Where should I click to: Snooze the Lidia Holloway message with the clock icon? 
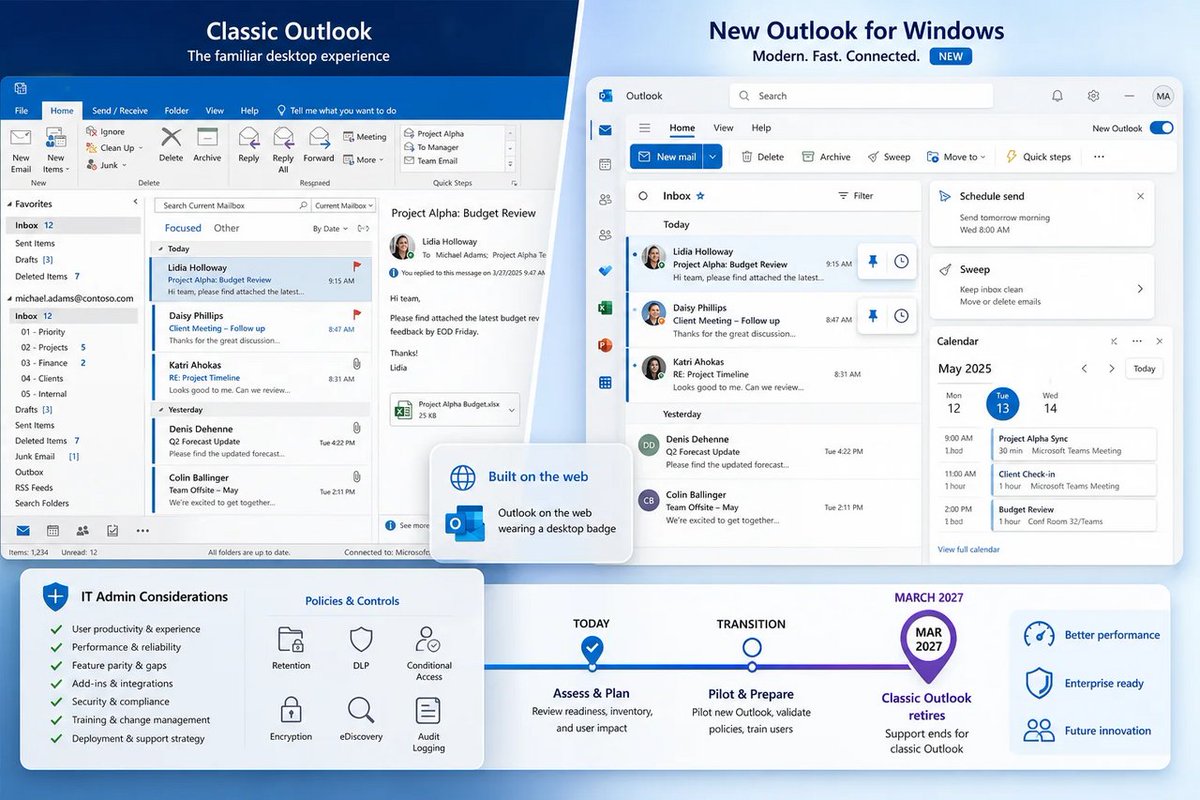point(901,261)
